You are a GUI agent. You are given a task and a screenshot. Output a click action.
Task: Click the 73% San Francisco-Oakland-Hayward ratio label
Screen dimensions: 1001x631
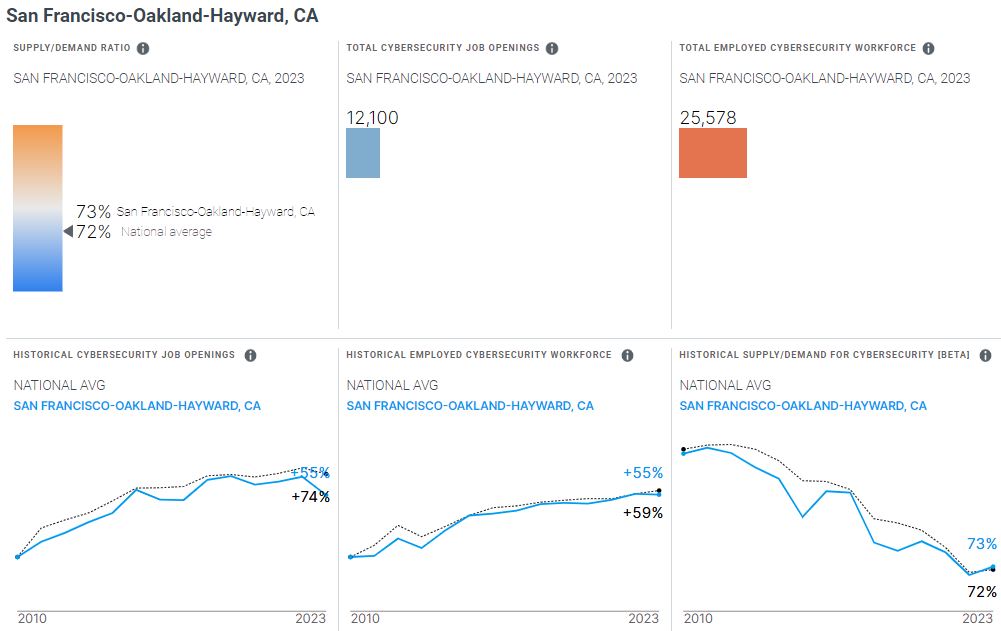pyautogui.click(x=94, y=212)
